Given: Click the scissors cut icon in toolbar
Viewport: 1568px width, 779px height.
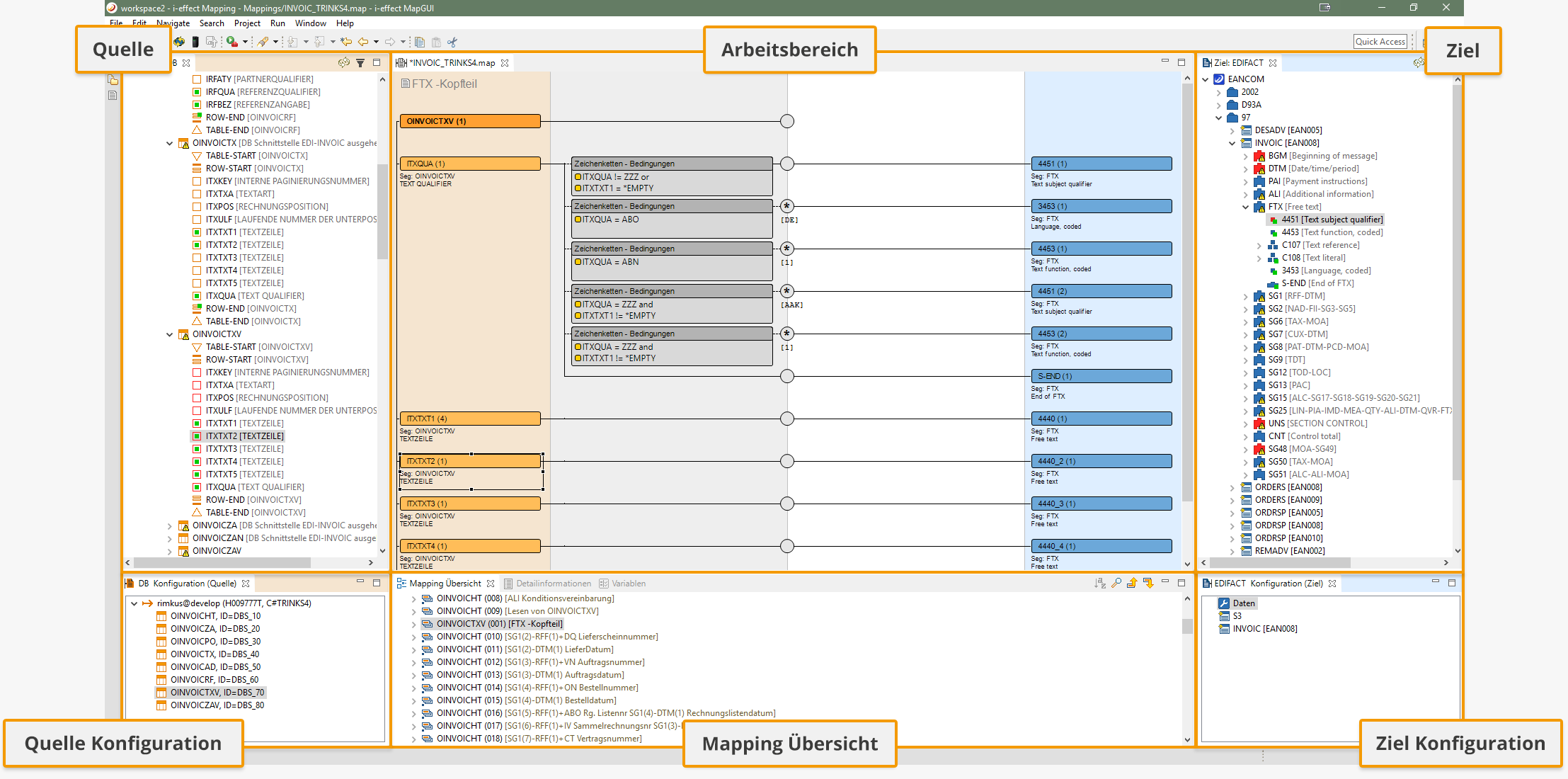Looking at the screenshot, I should pyautogui.click(x=453, y=42).
